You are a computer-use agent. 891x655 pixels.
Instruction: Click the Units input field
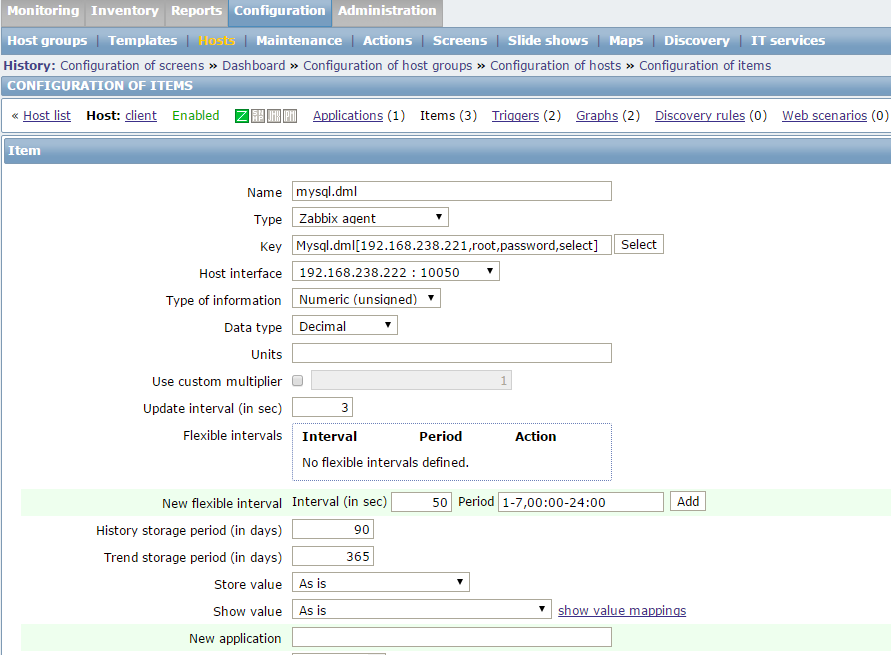click(451, 354)
